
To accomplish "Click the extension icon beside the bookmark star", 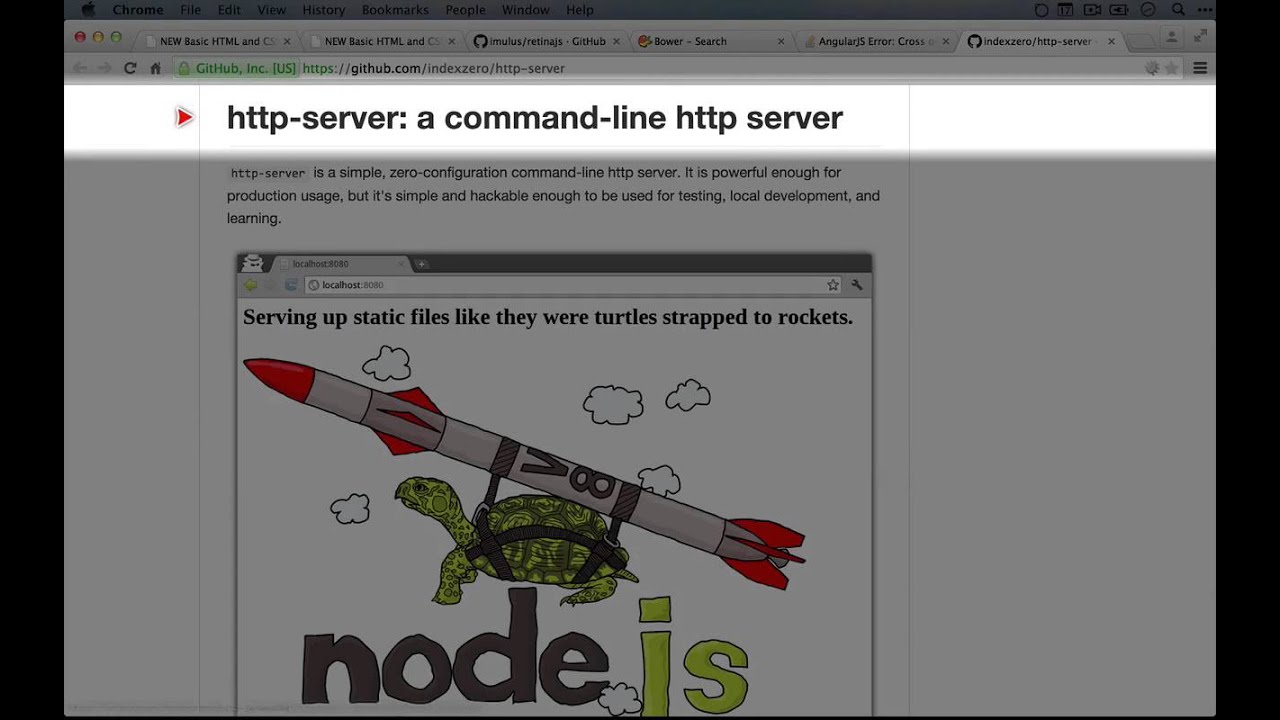I will (1152, 68).
